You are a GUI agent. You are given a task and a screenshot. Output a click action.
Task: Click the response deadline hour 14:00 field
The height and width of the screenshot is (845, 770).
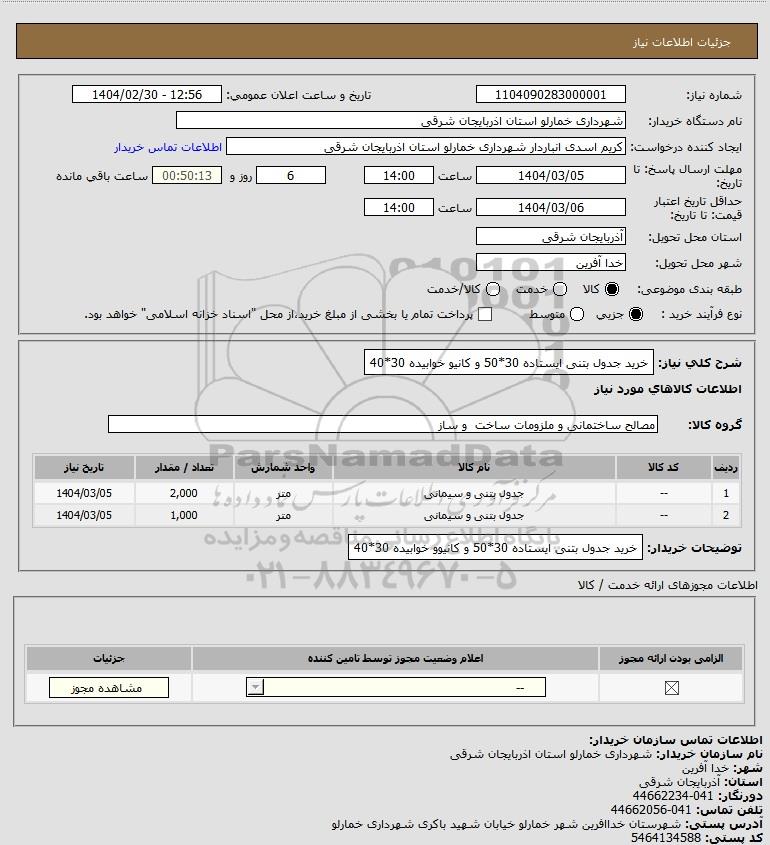coord(399,175)
